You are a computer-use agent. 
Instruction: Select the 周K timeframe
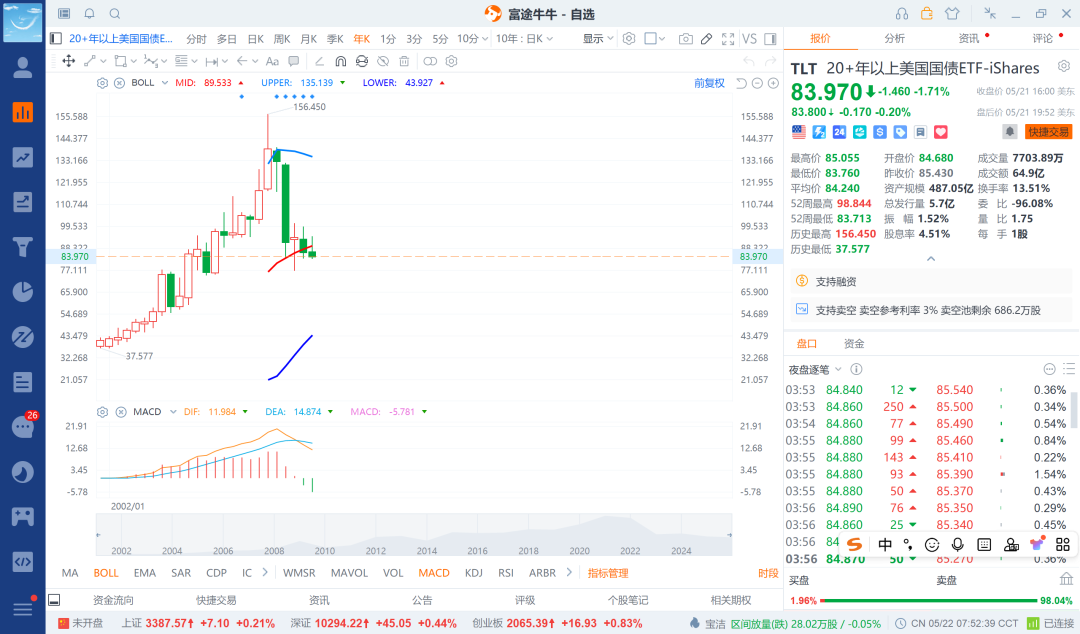tap(282, 39)
